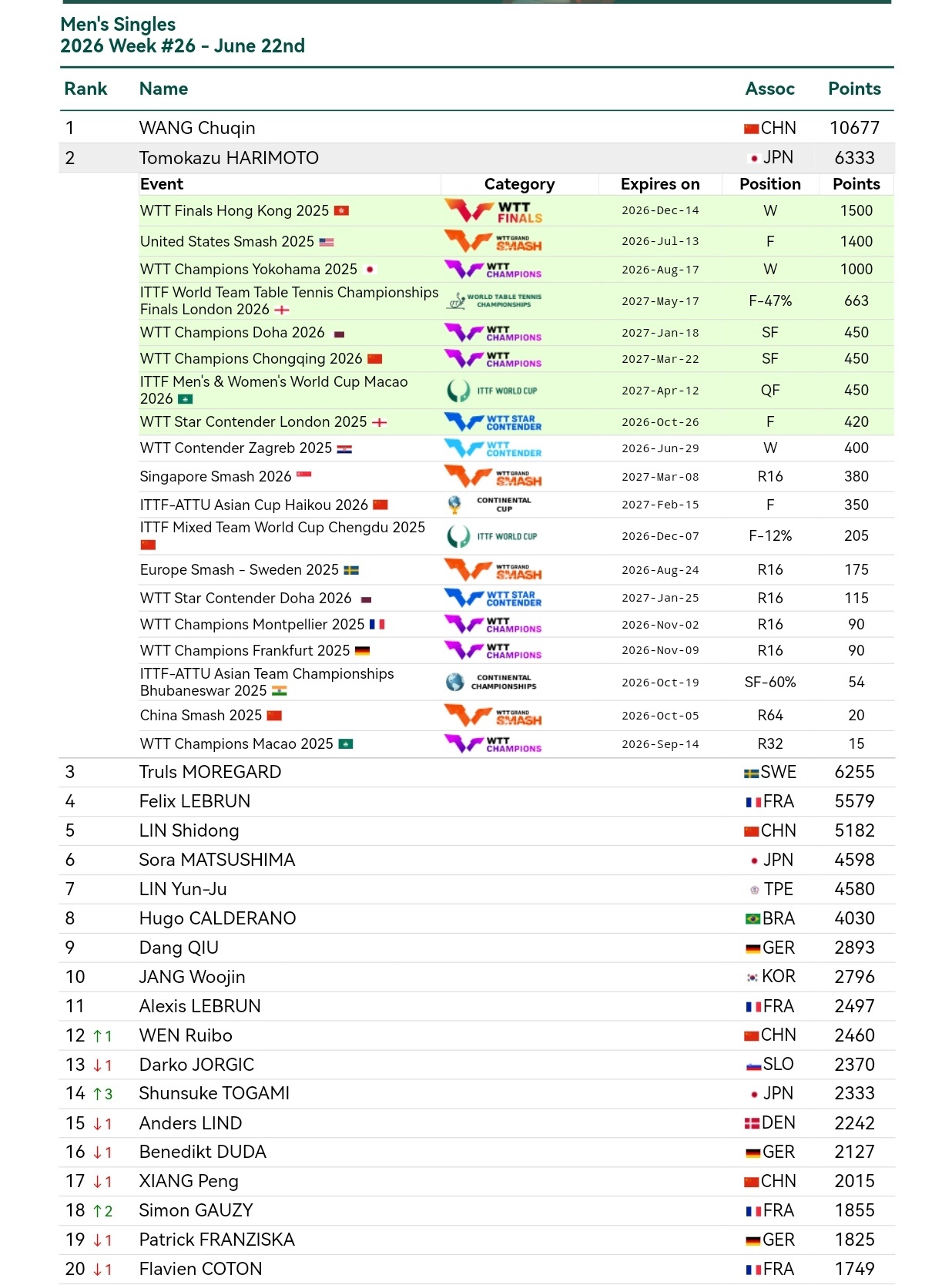Viewport: 952px width, 1285px height.
Task: Click the Rank column header
Action: click(85, 89)
